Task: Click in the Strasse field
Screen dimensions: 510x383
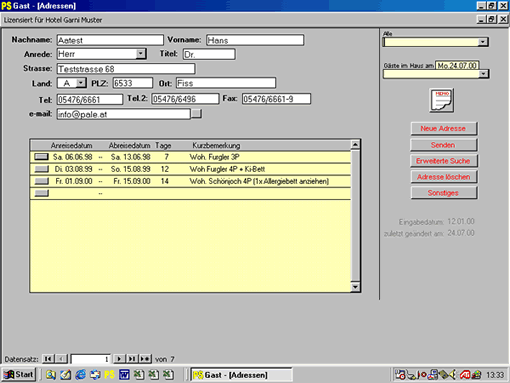Action: 126,69
